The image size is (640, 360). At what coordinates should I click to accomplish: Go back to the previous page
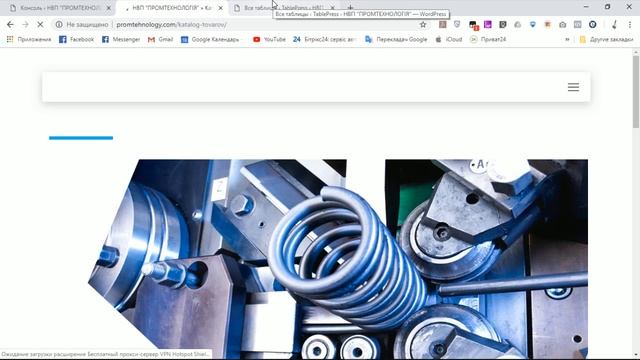pyautogui.click(x=10, y=24)
